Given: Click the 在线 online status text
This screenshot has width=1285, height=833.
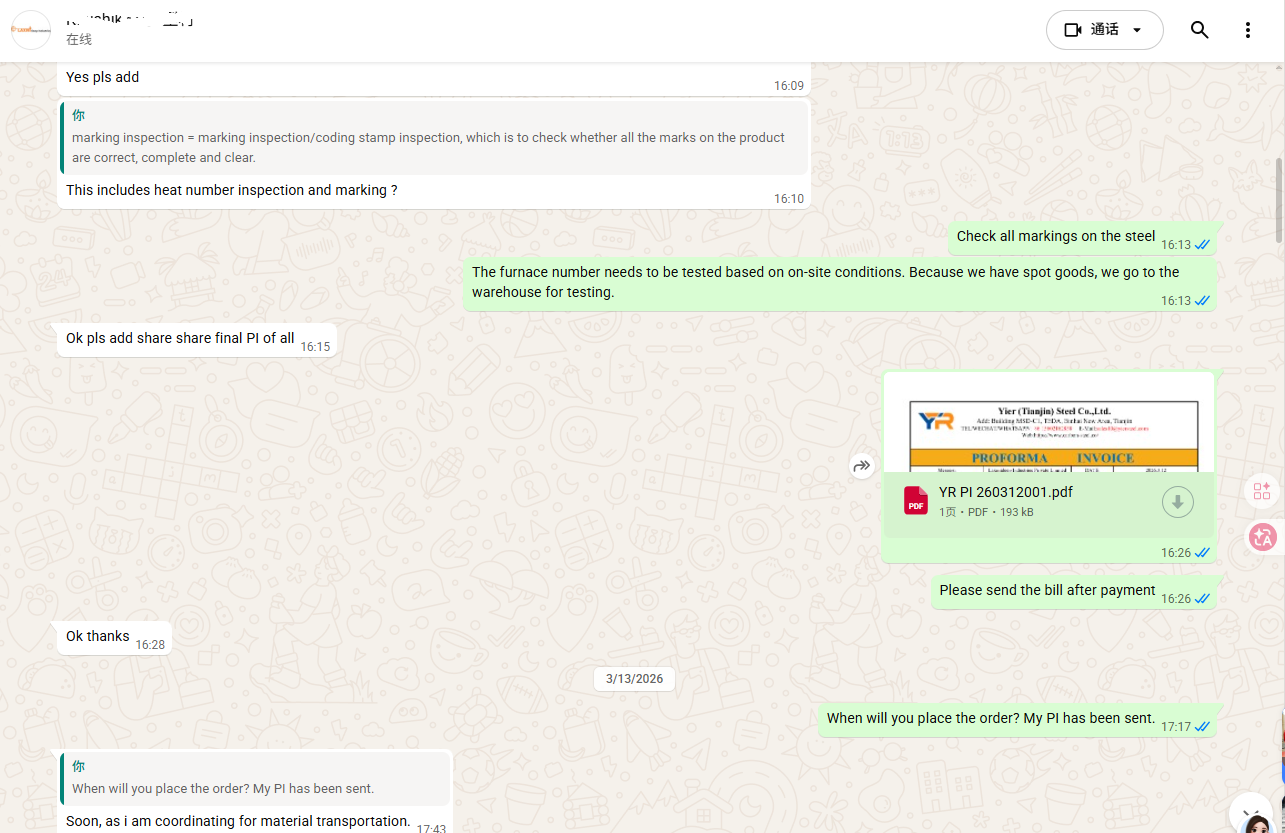Looking at the screenshot, I should coord(79,39).
